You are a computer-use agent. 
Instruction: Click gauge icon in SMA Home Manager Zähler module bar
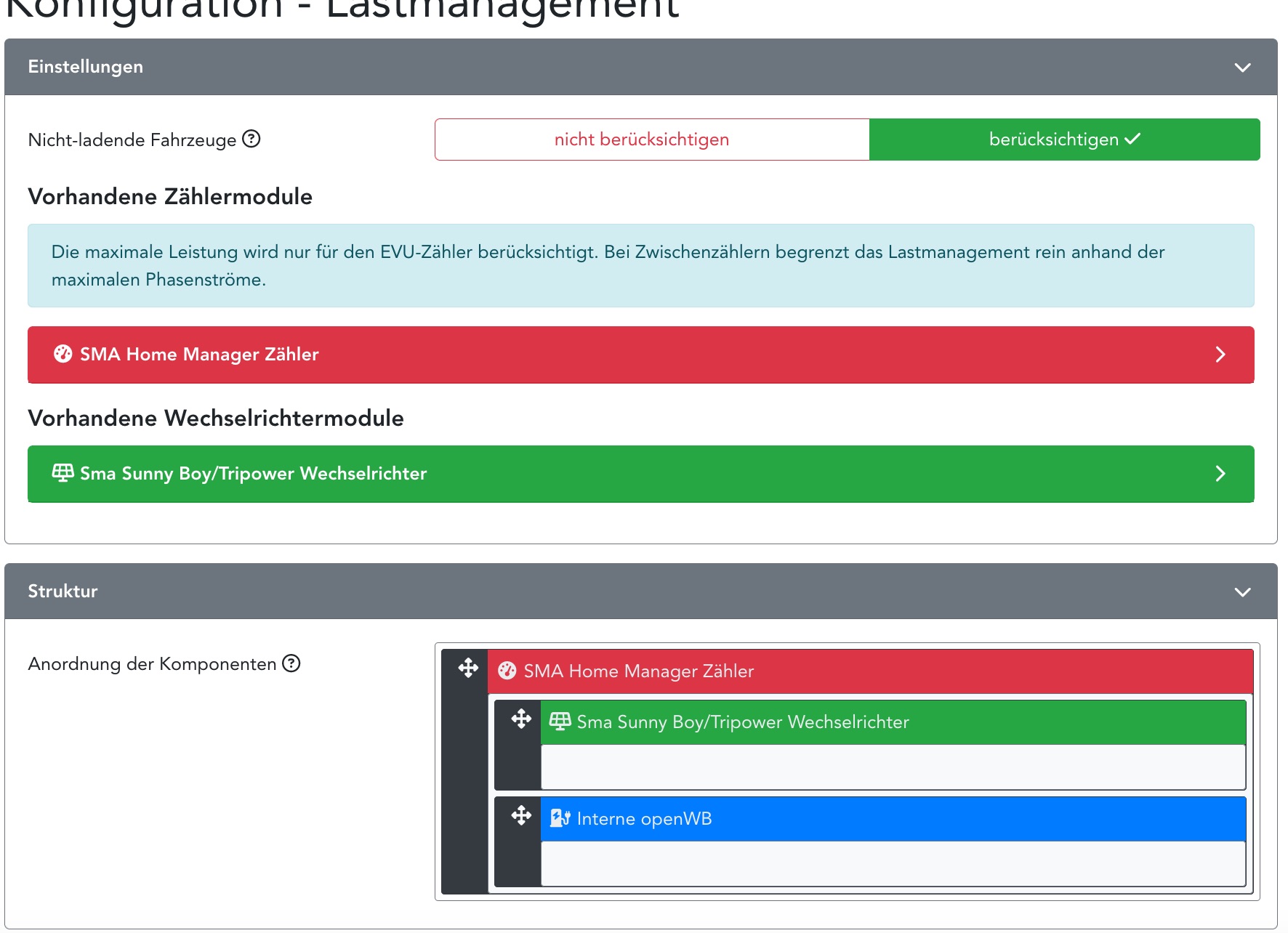point(63,354)
